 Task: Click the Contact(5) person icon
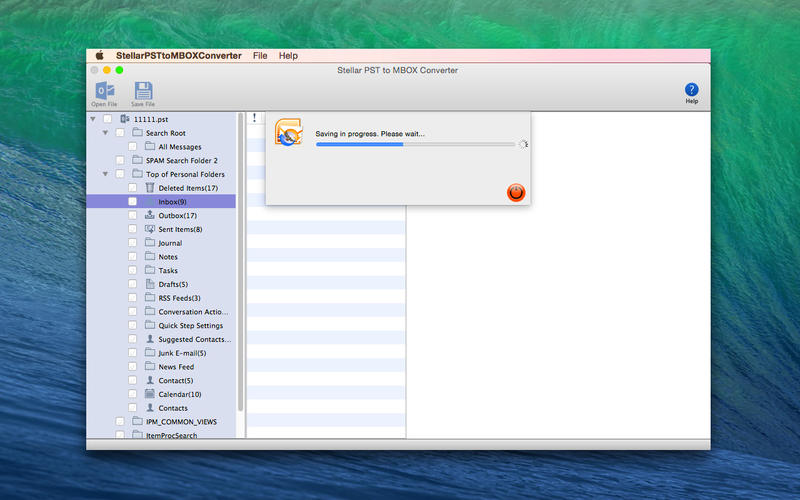pos(150,380)
